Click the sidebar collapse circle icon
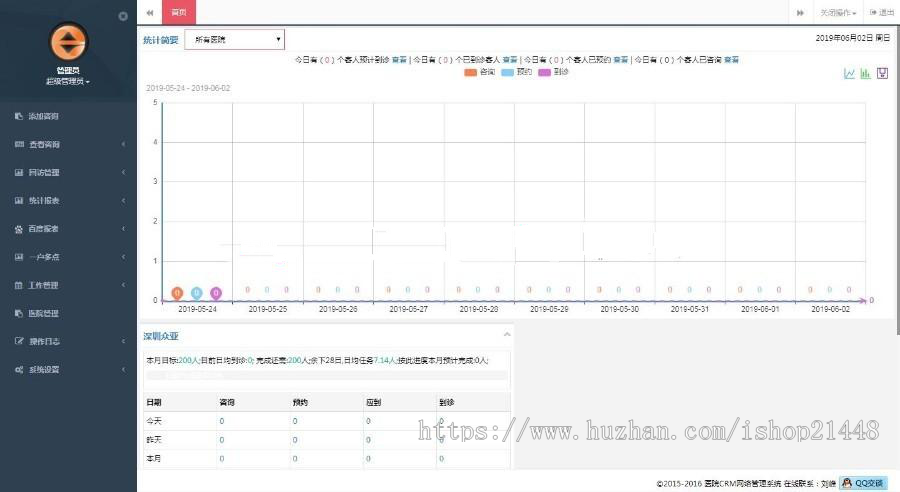 point(123,16)
